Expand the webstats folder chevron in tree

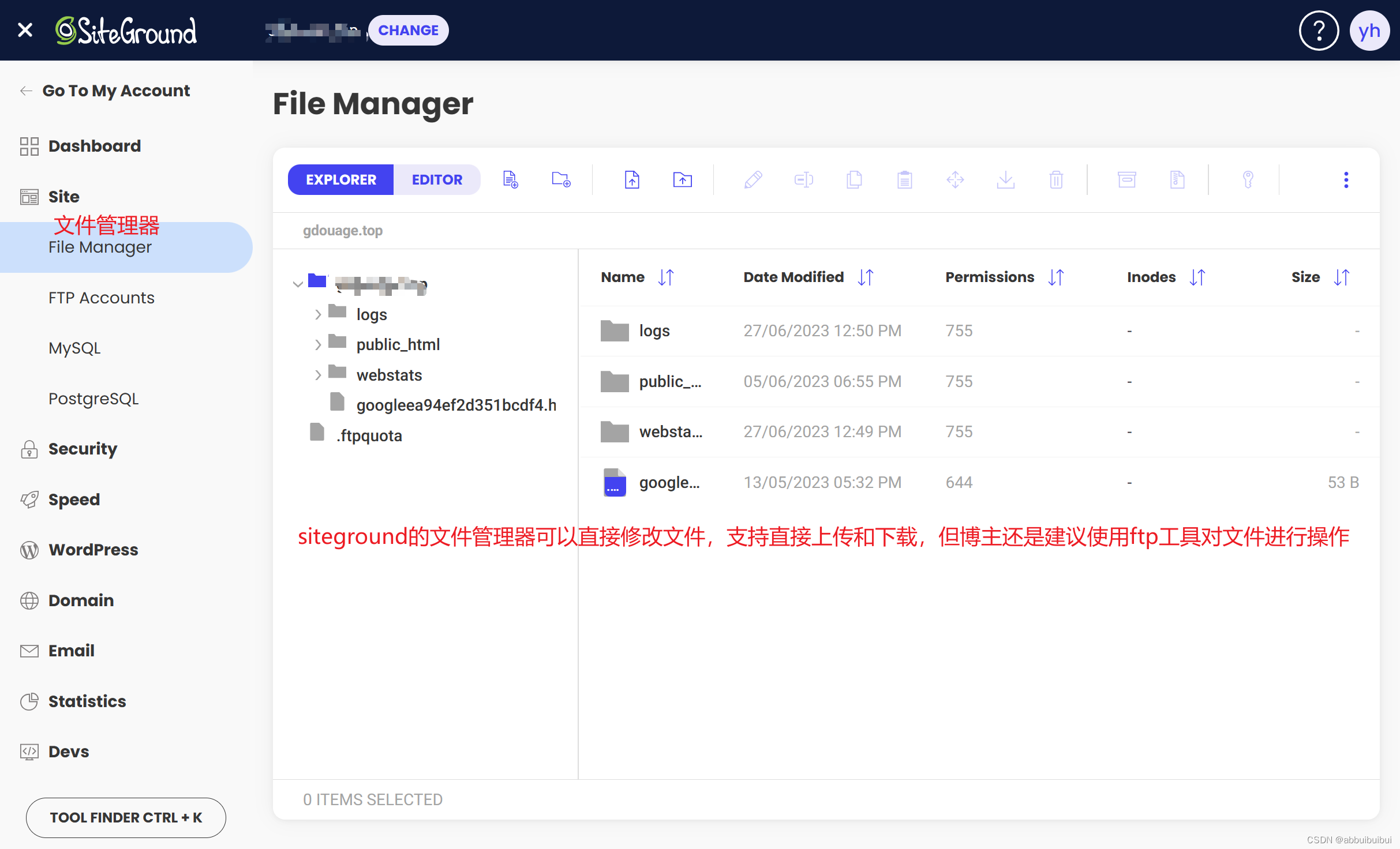pyautogui.click(x=318, y=375)
